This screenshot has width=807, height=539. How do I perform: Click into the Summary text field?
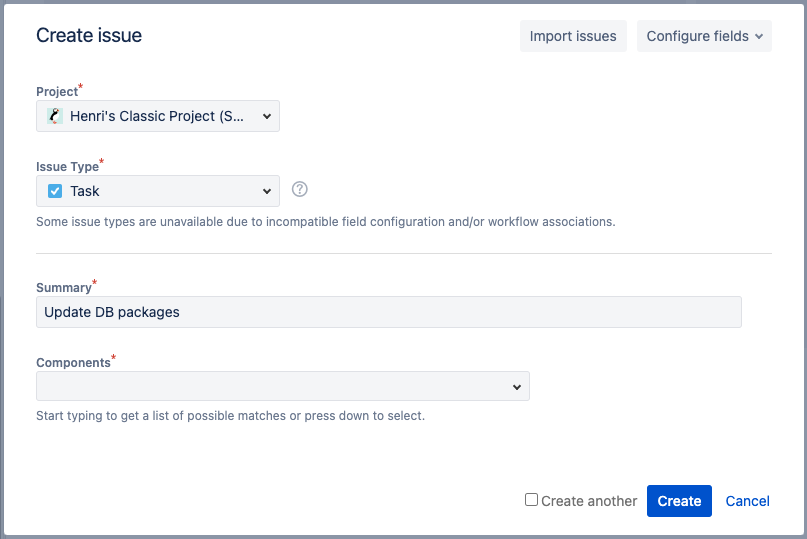[x=388, y=312]
